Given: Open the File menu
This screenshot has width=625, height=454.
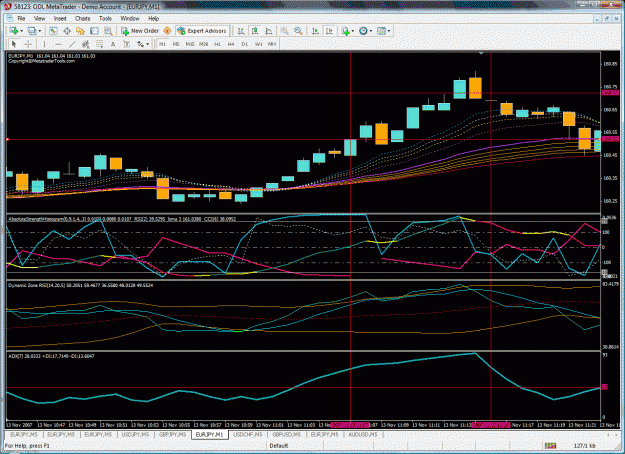Looking at the screenshot, I should click(21, 18).
